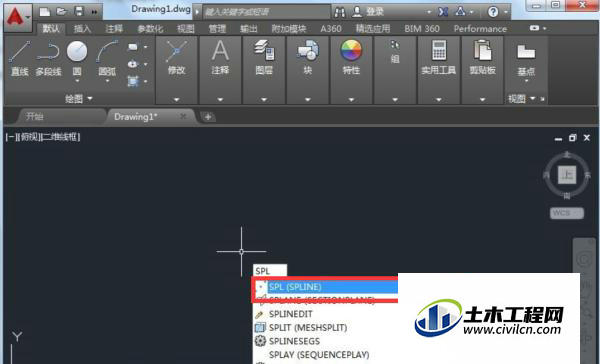600x364 pixels.
Task: Click the Open file icon in quick access toolbar
Action: click(62, 12)
